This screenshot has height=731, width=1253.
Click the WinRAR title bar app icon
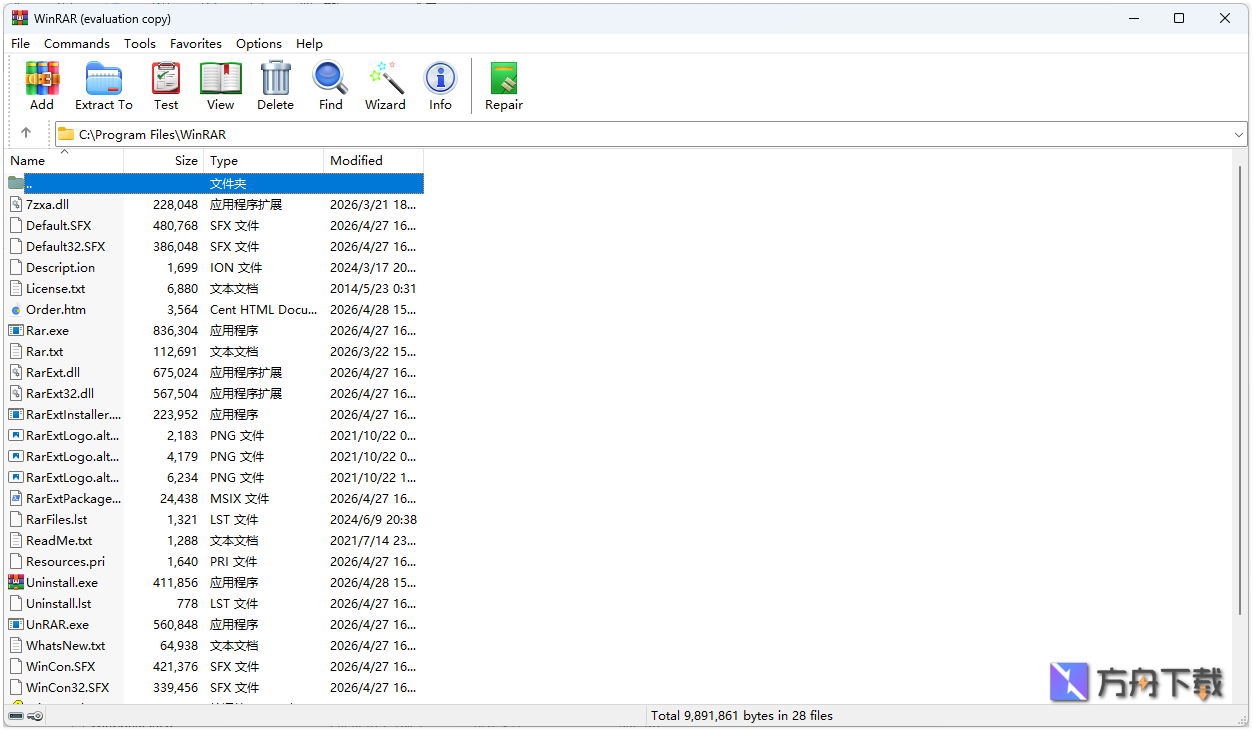point(19,18)
